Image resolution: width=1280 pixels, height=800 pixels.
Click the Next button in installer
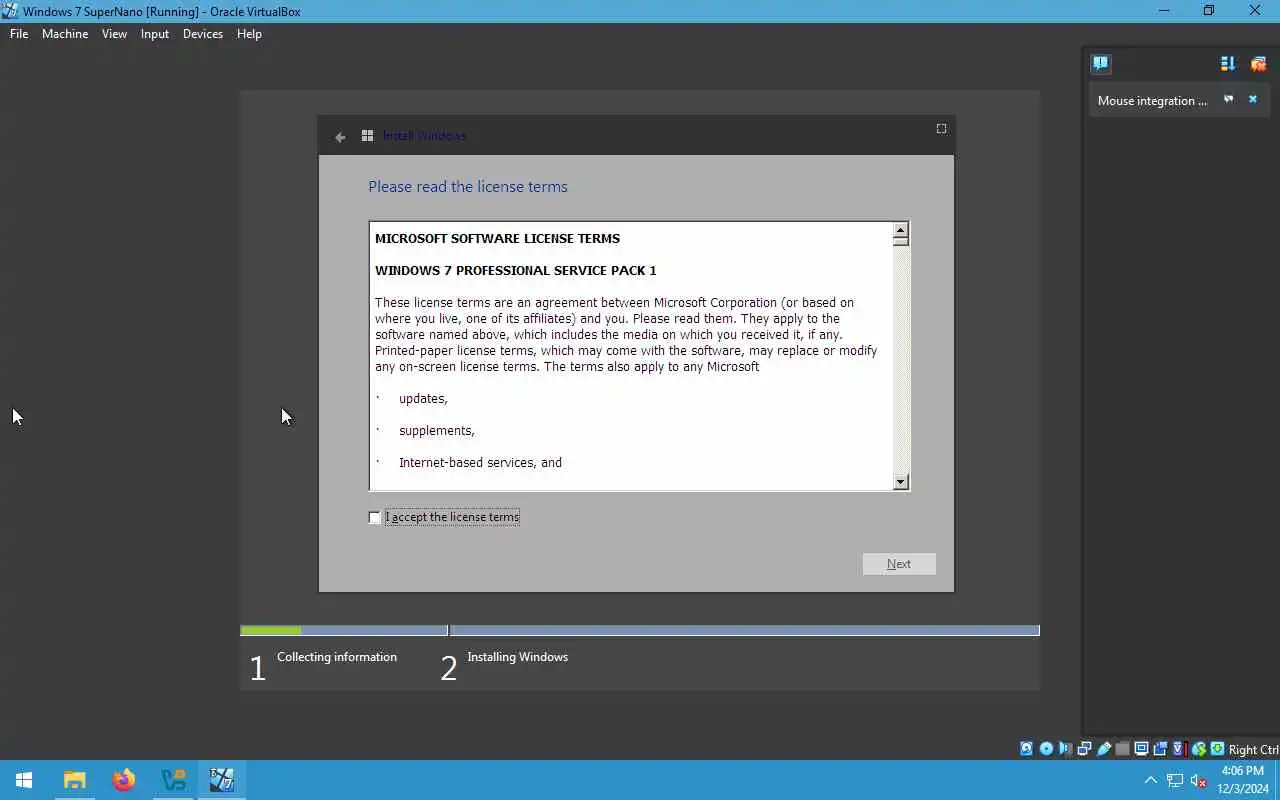click(x=899, y=564)
